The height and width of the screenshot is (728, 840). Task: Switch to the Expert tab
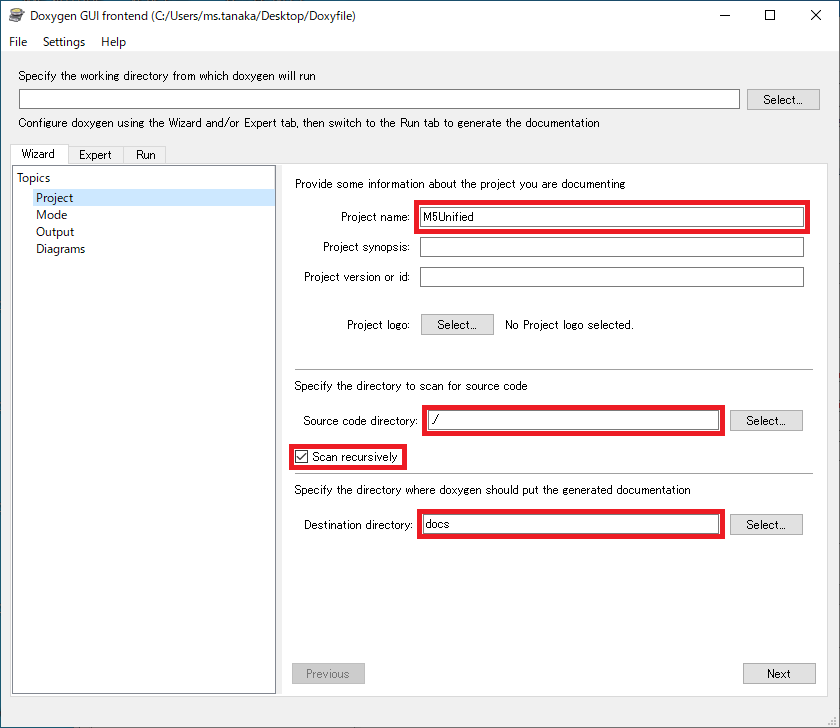point(95,155)
